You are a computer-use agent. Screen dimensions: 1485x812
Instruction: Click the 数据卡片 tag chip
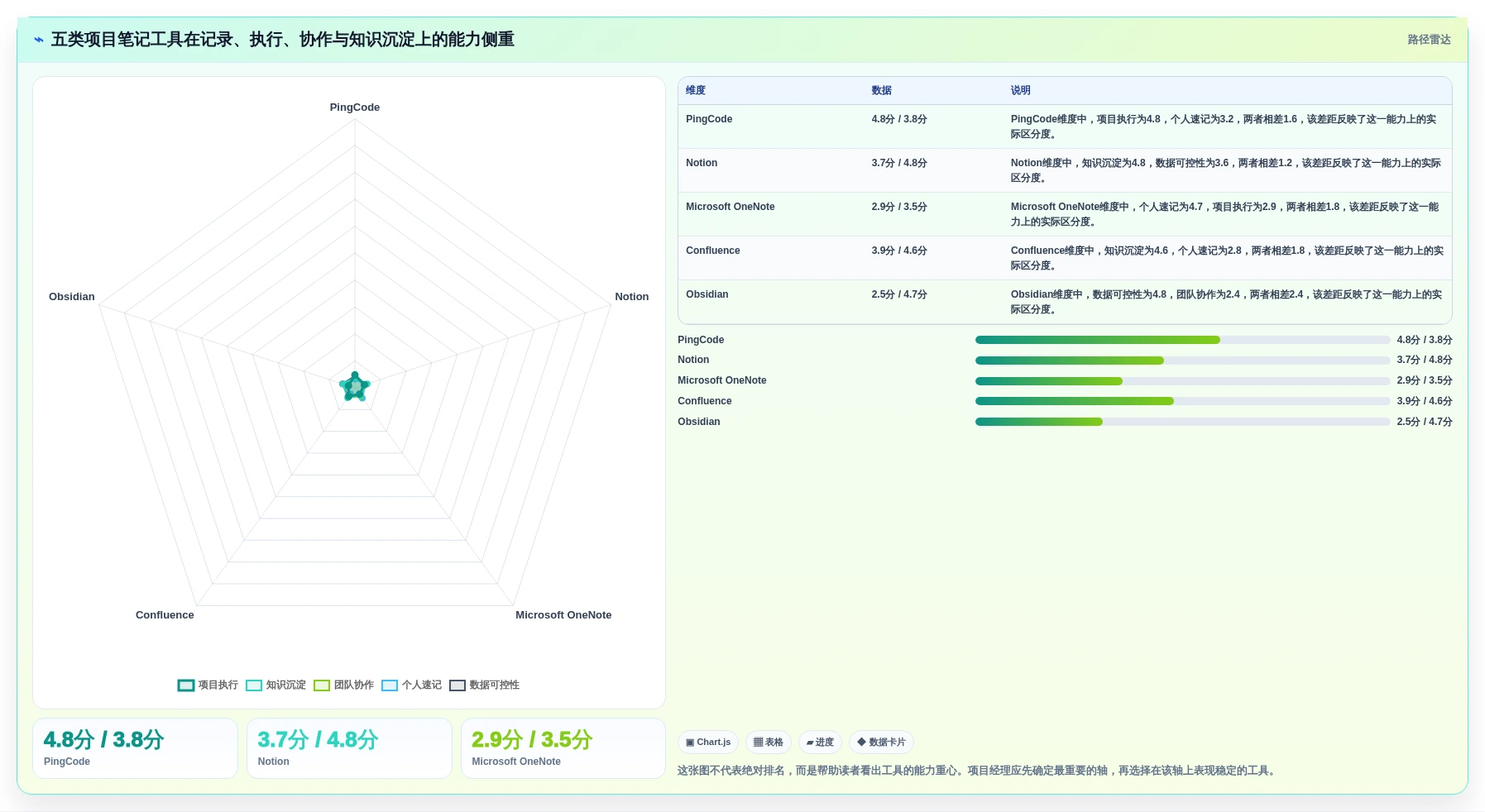pos(881,743)
